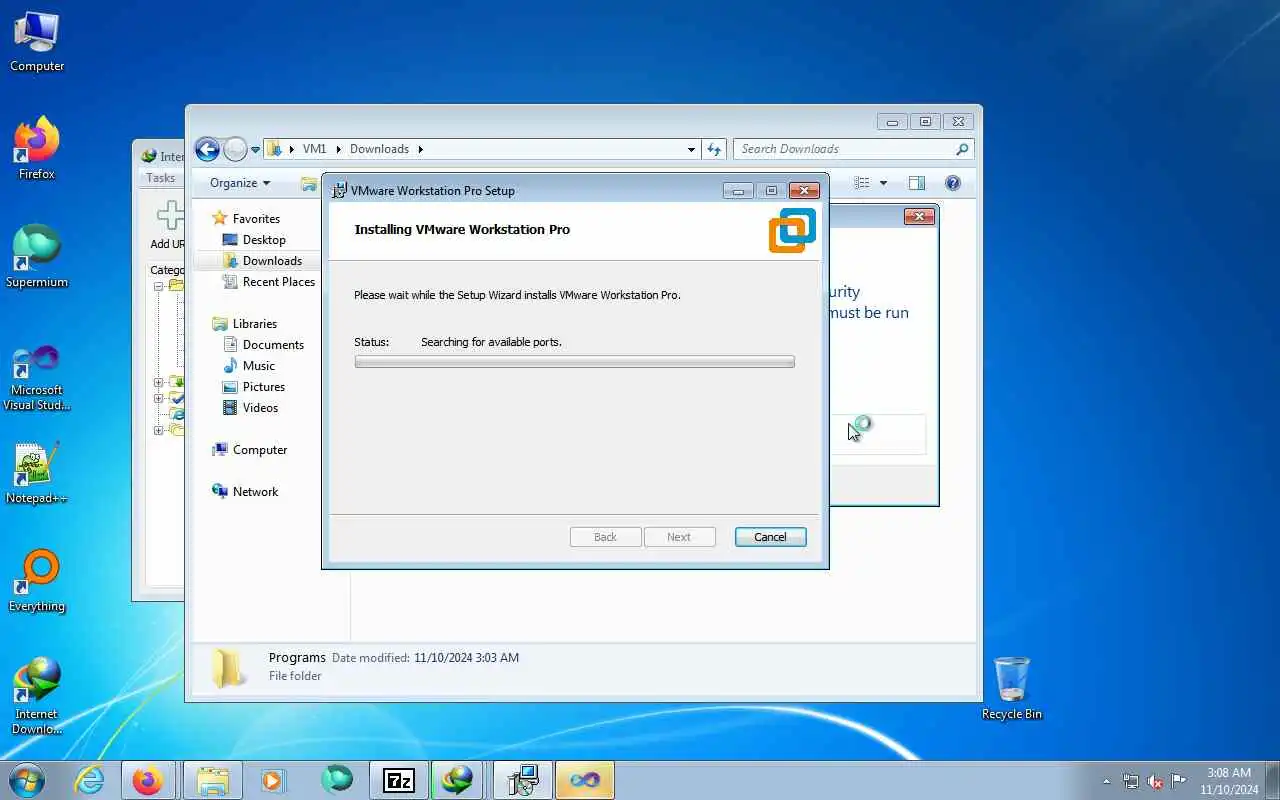The height and width of the screenshot is (800, 1280).
Task: Close the security dialog behind the setup window
Action: click(x=918, y=216)
